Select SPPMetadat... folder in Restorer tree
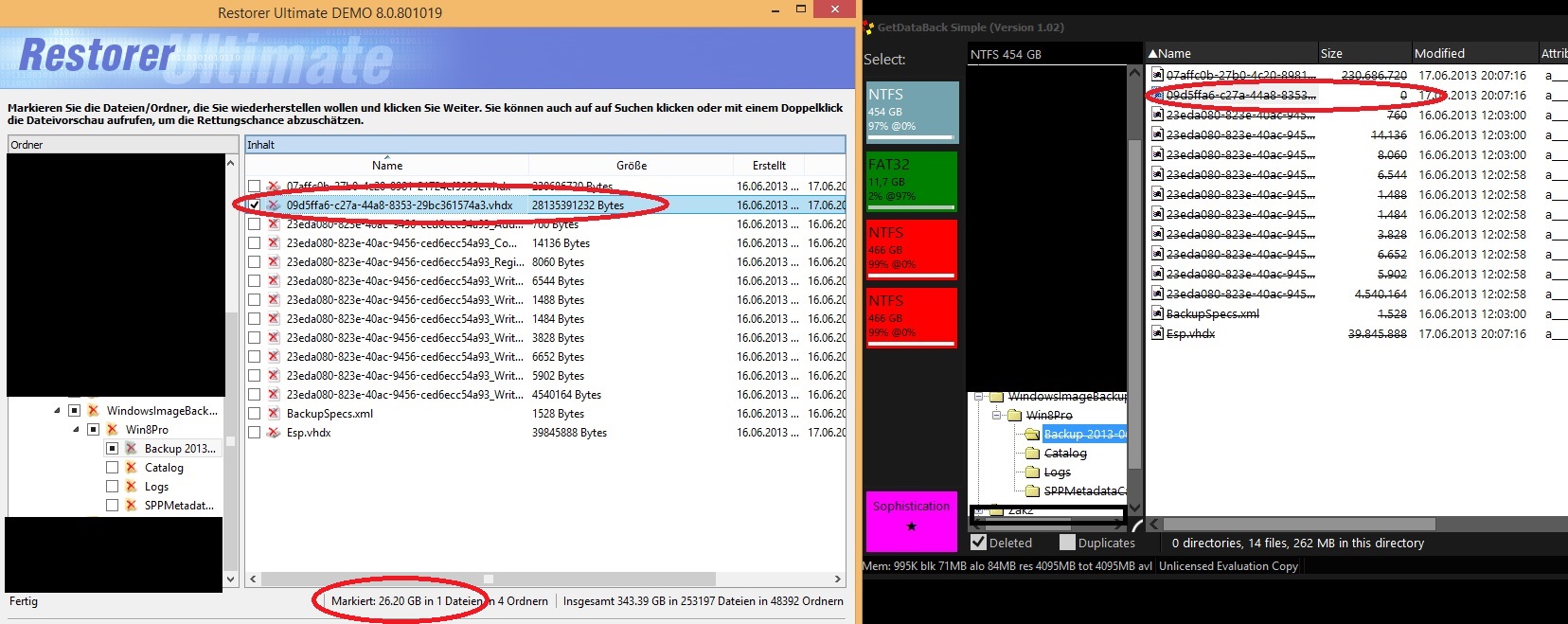The height and width of the screenshot is (624, 1568). click(x=179, y=506)
